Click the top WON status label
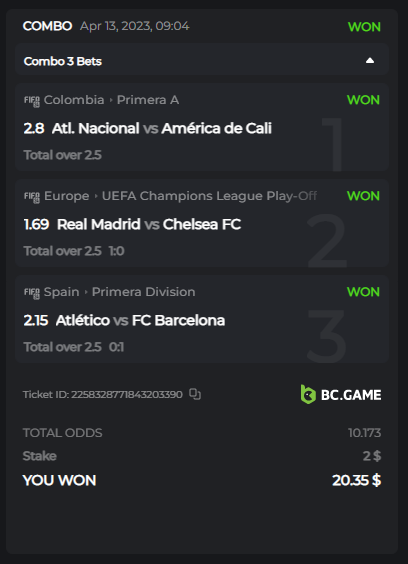This screenshot has width=408, height=564. point(364,27)
